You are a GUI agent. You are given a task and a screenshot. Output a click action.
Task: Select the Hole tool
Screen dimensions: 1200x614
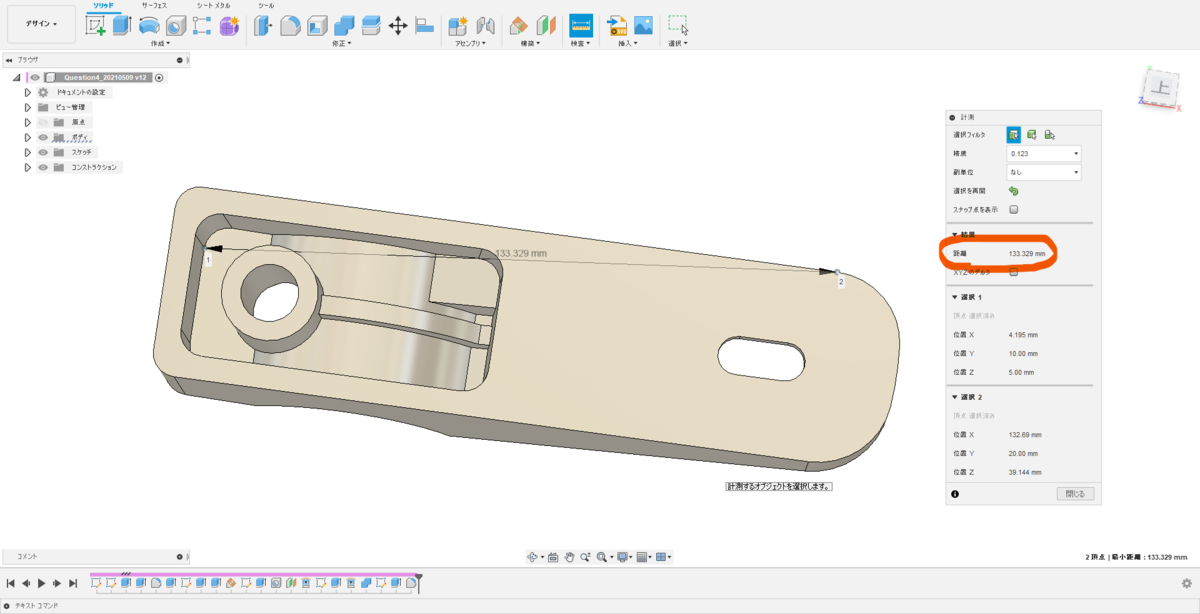click(x=176, y=26)
